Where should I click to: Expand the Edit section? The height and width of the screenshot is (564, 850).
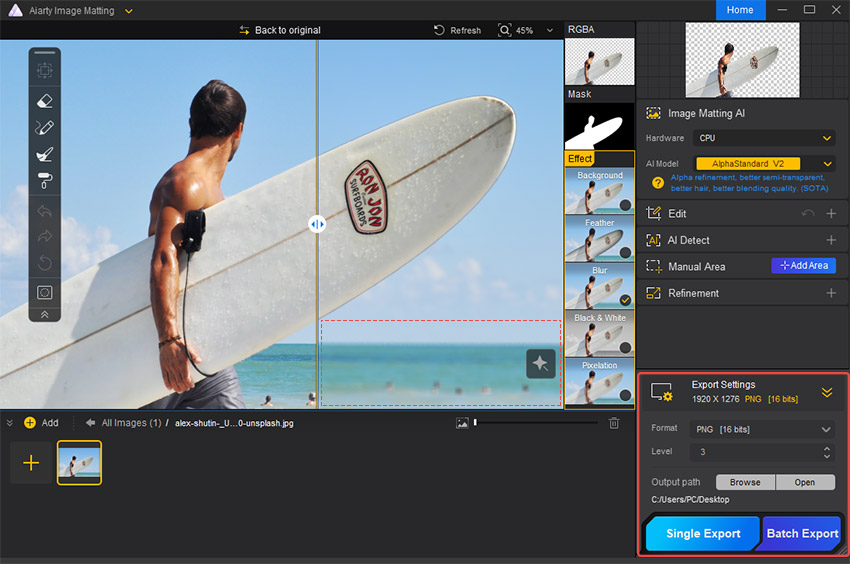pos(830,214)
